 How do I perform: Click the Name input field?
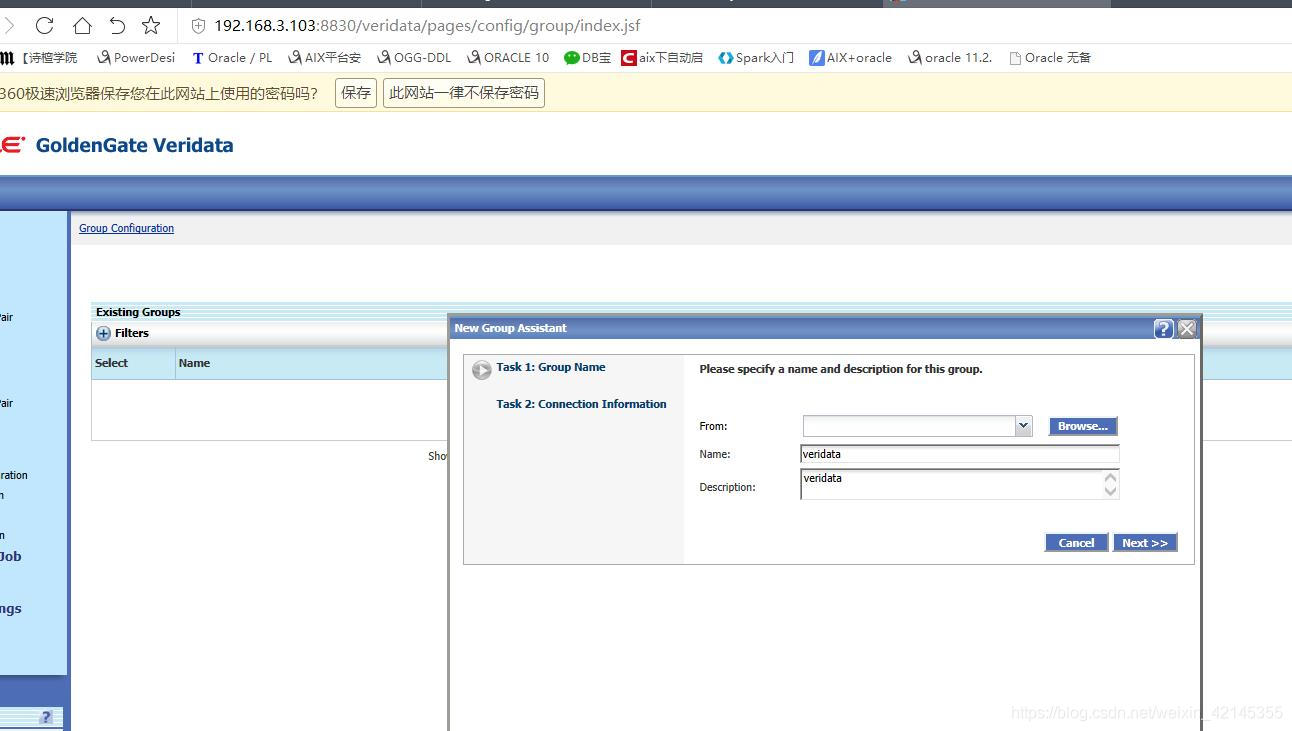[960, 454]
